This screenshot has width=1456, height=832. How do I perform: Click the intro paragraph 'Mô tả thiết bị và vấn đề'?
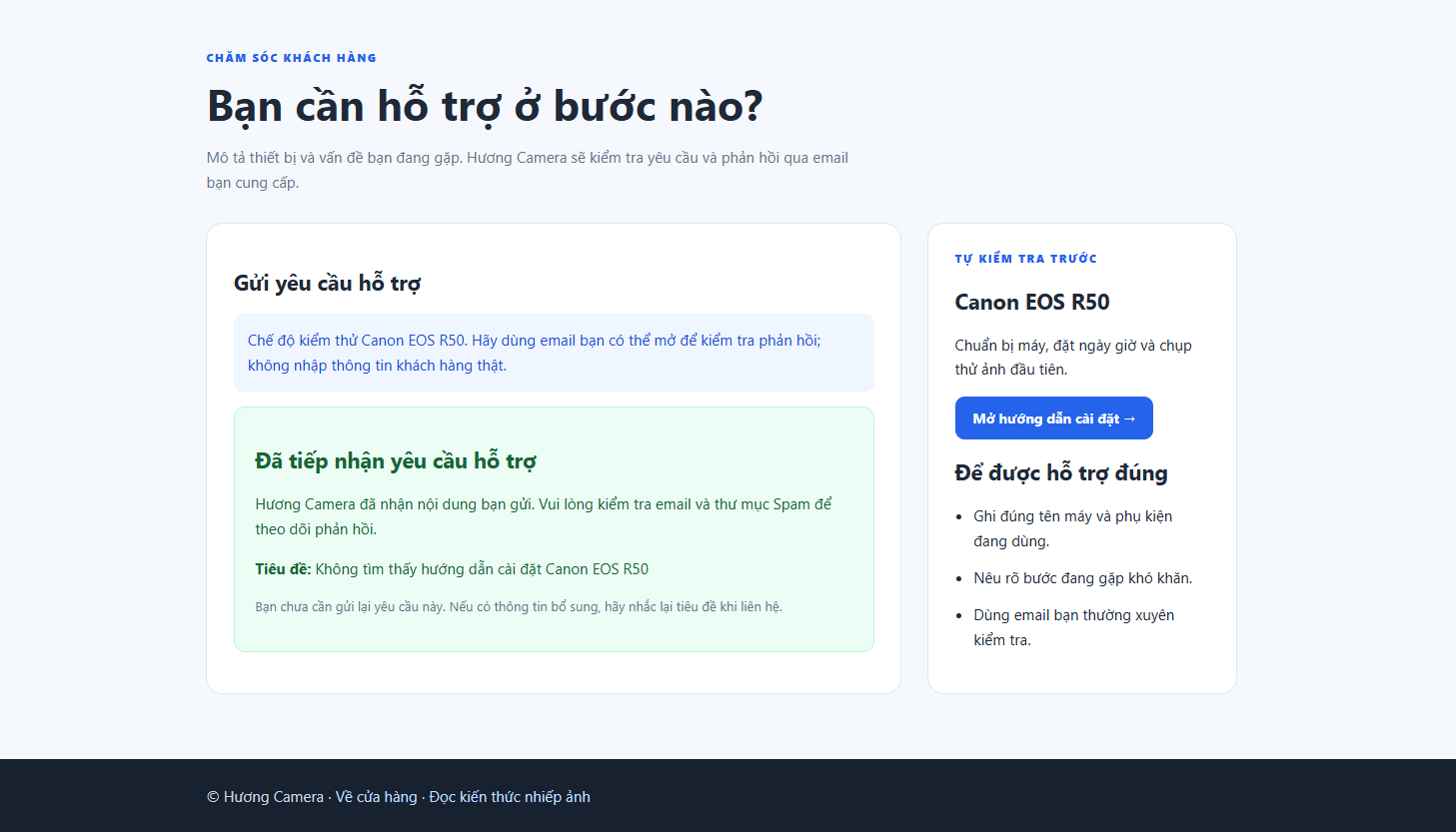pos(528,170)
